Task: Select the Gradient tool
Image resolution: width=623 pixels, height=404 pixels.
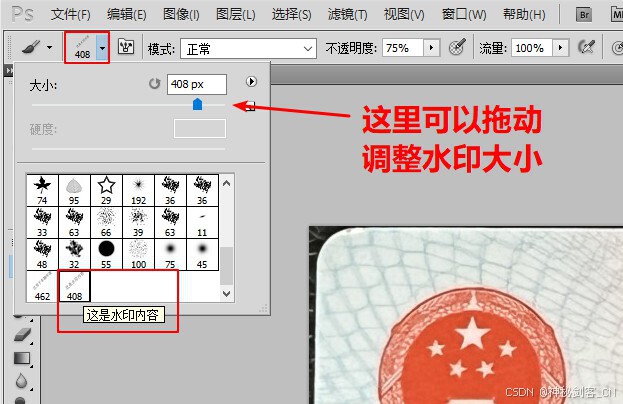Action: [x=22, y=358]
